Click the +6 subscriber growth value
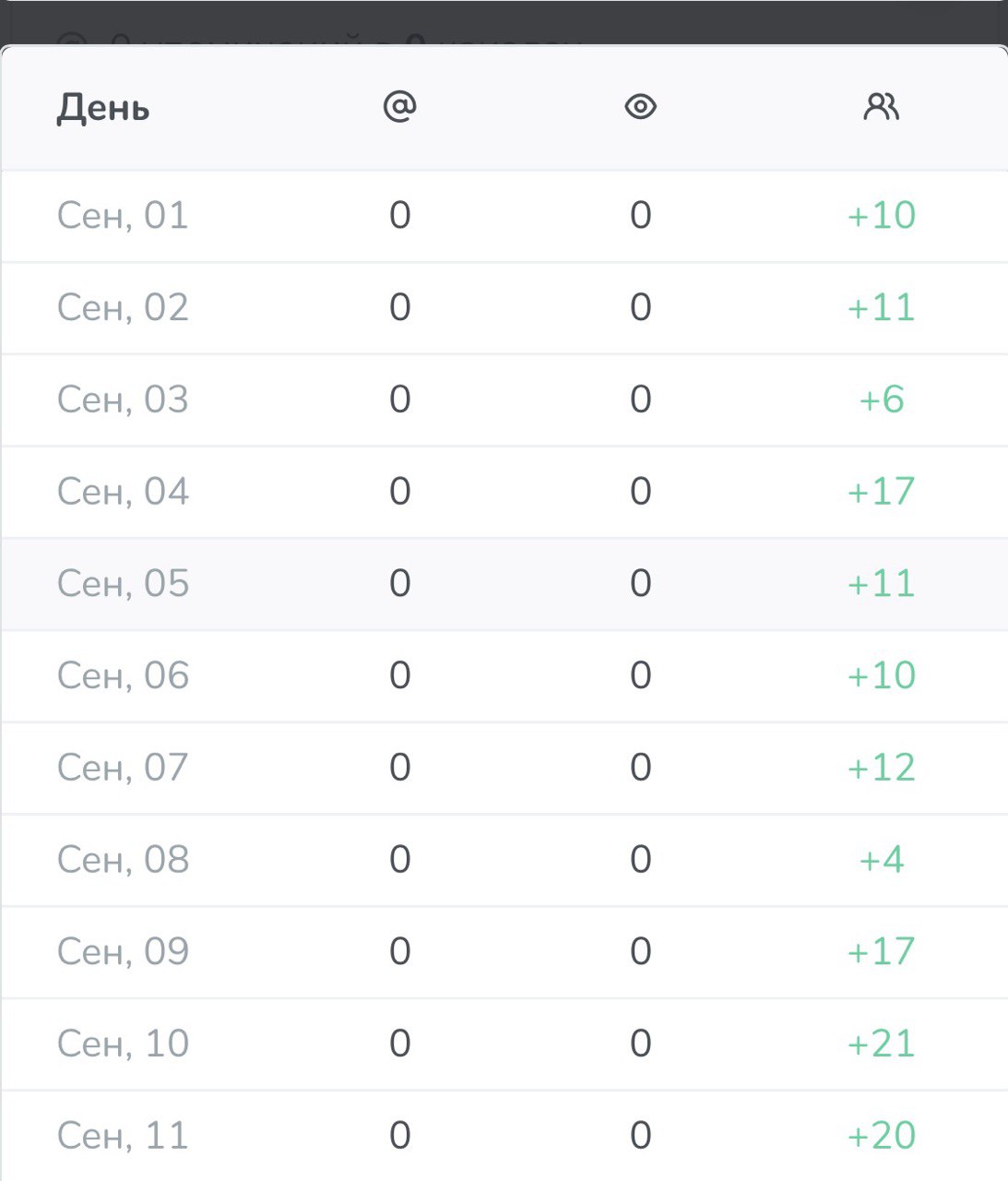Viewport: 1008px width, 1181px height. [881, 400]
